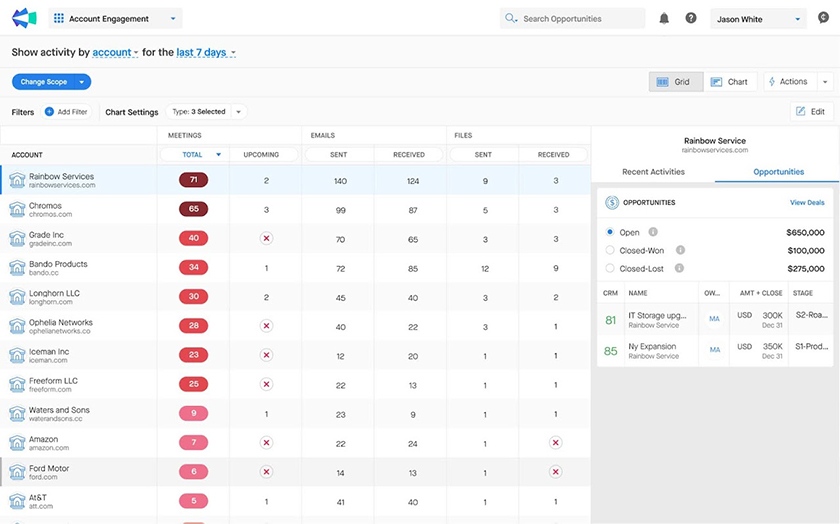The width and height of the screenshot is (840, 524).
Task: Click the Ophelia Networks account building icon
Action: coord(17,326)
